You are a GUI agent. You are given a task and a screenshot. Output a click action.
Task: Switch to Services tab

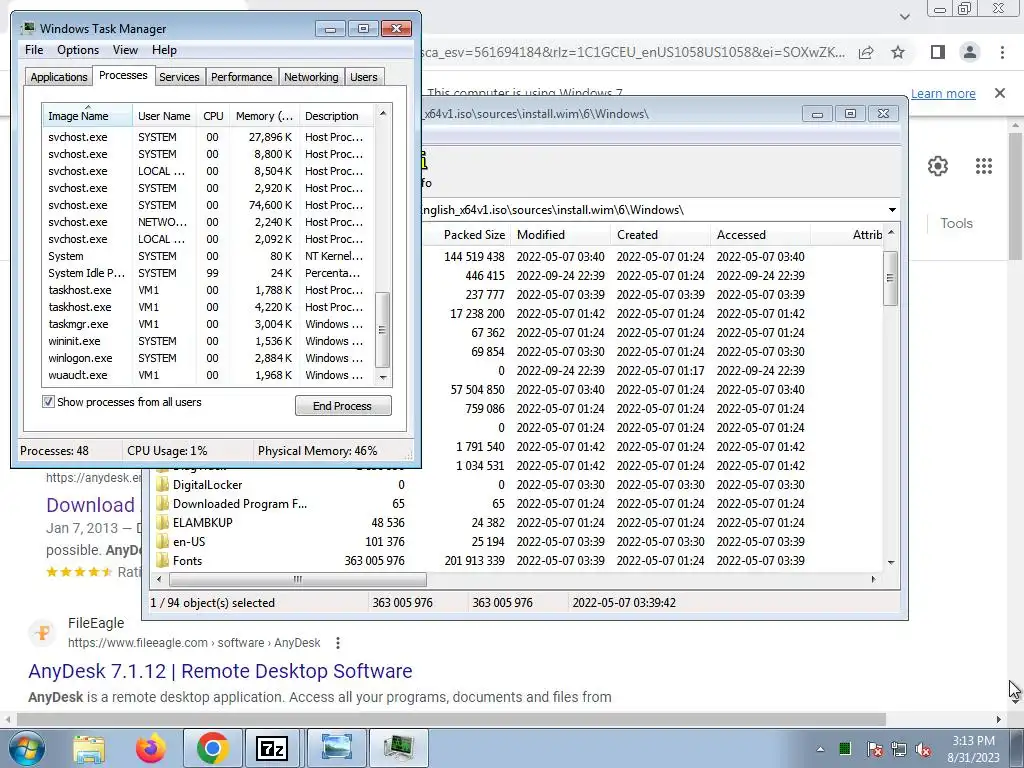coord(179,77)
